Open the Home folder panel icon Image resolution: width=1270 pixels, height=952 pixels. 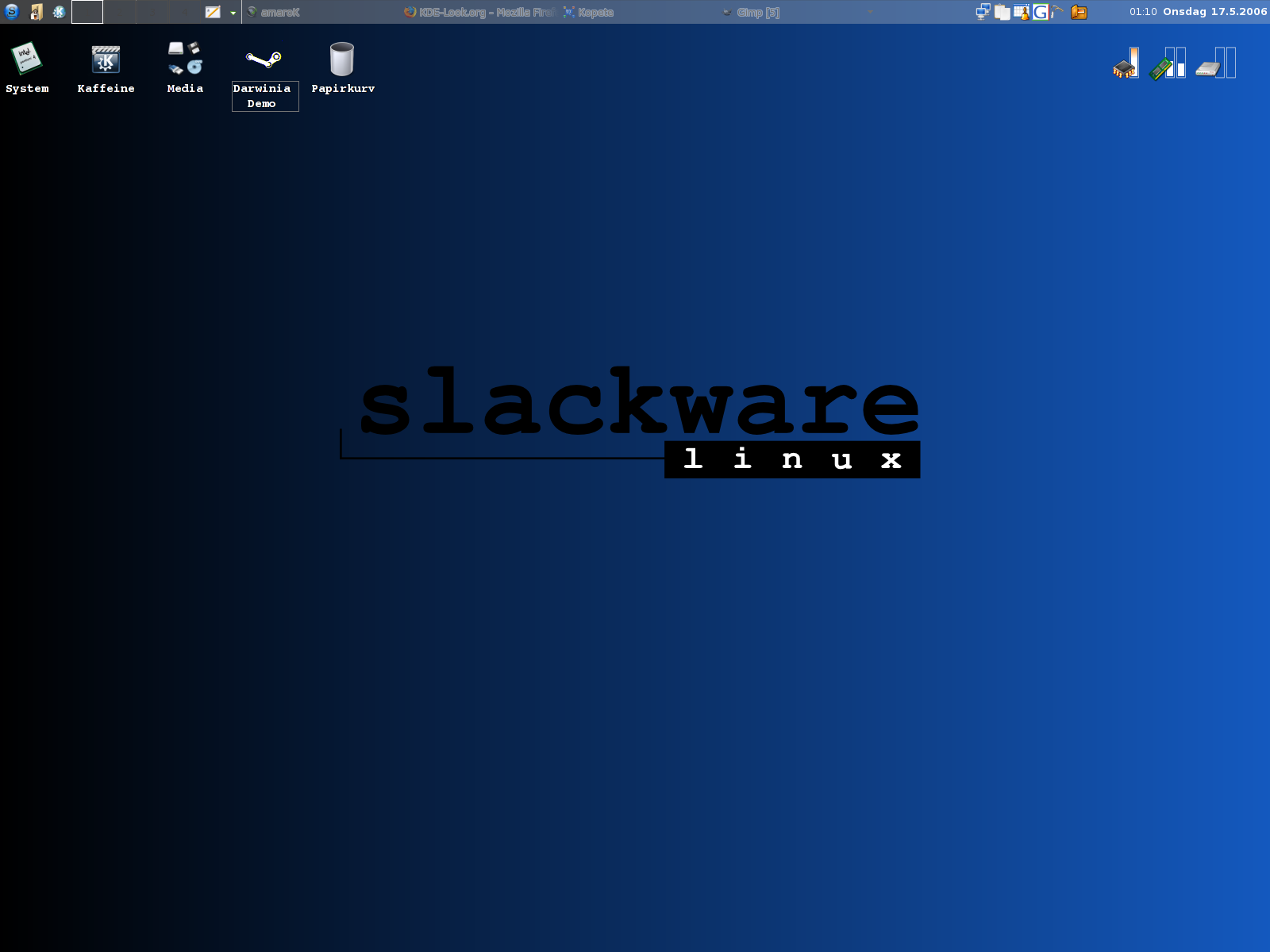(x=36, y=12)
